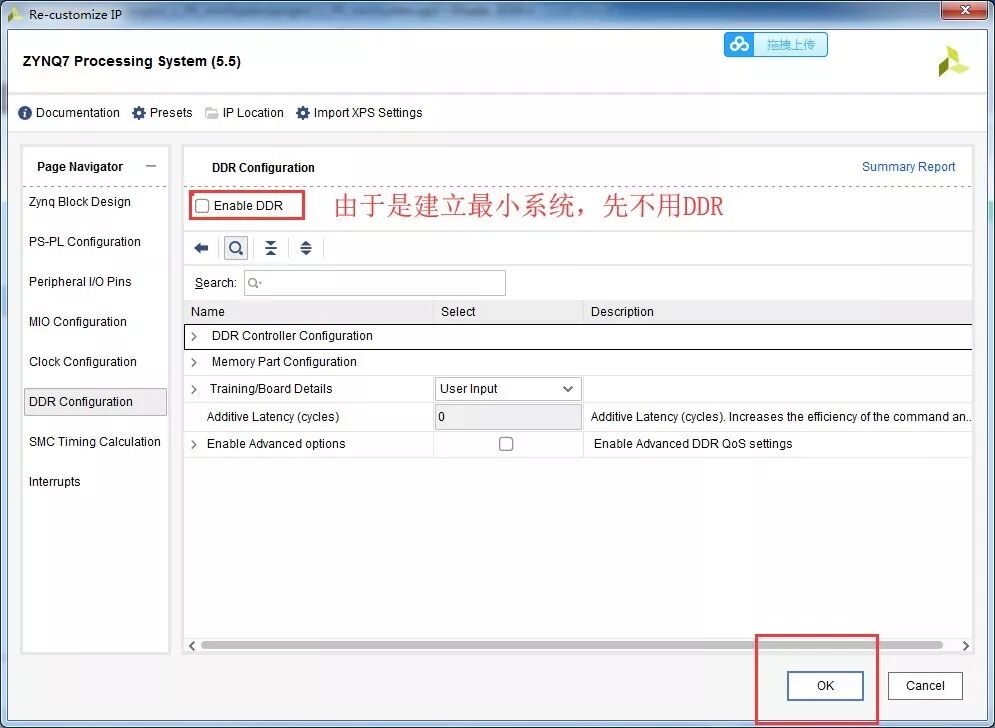Check the Enable Advanced options checkbox

tap(506, 444)
